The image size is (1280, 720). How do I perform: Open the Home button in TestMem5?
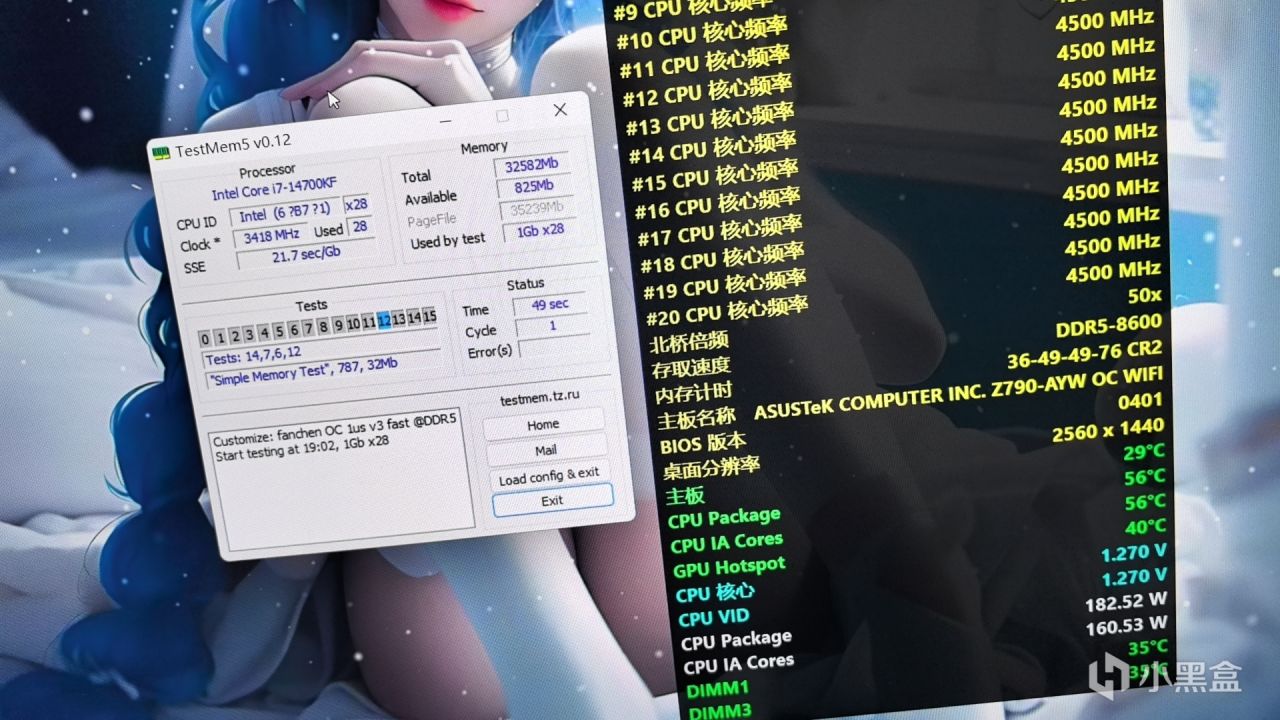[544, 425]
